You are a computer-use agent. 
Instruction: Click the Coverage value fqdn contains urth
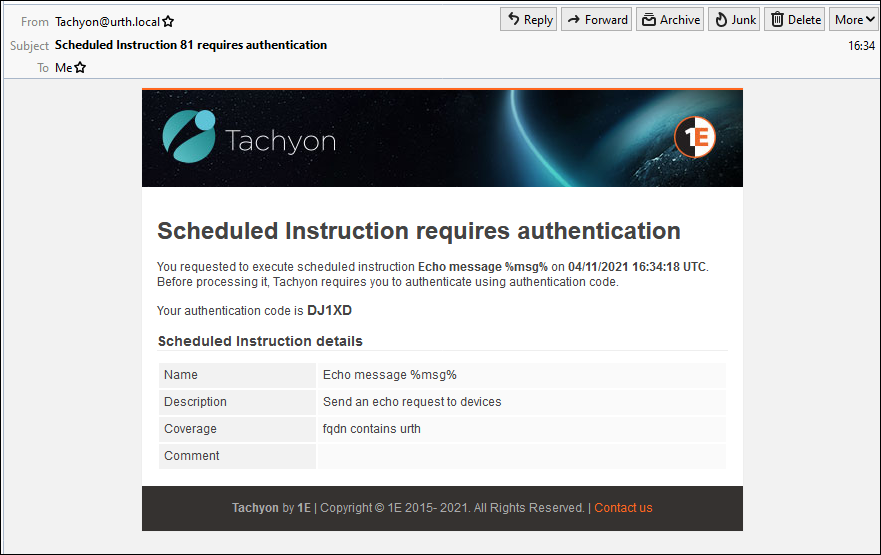click(371, 429)
